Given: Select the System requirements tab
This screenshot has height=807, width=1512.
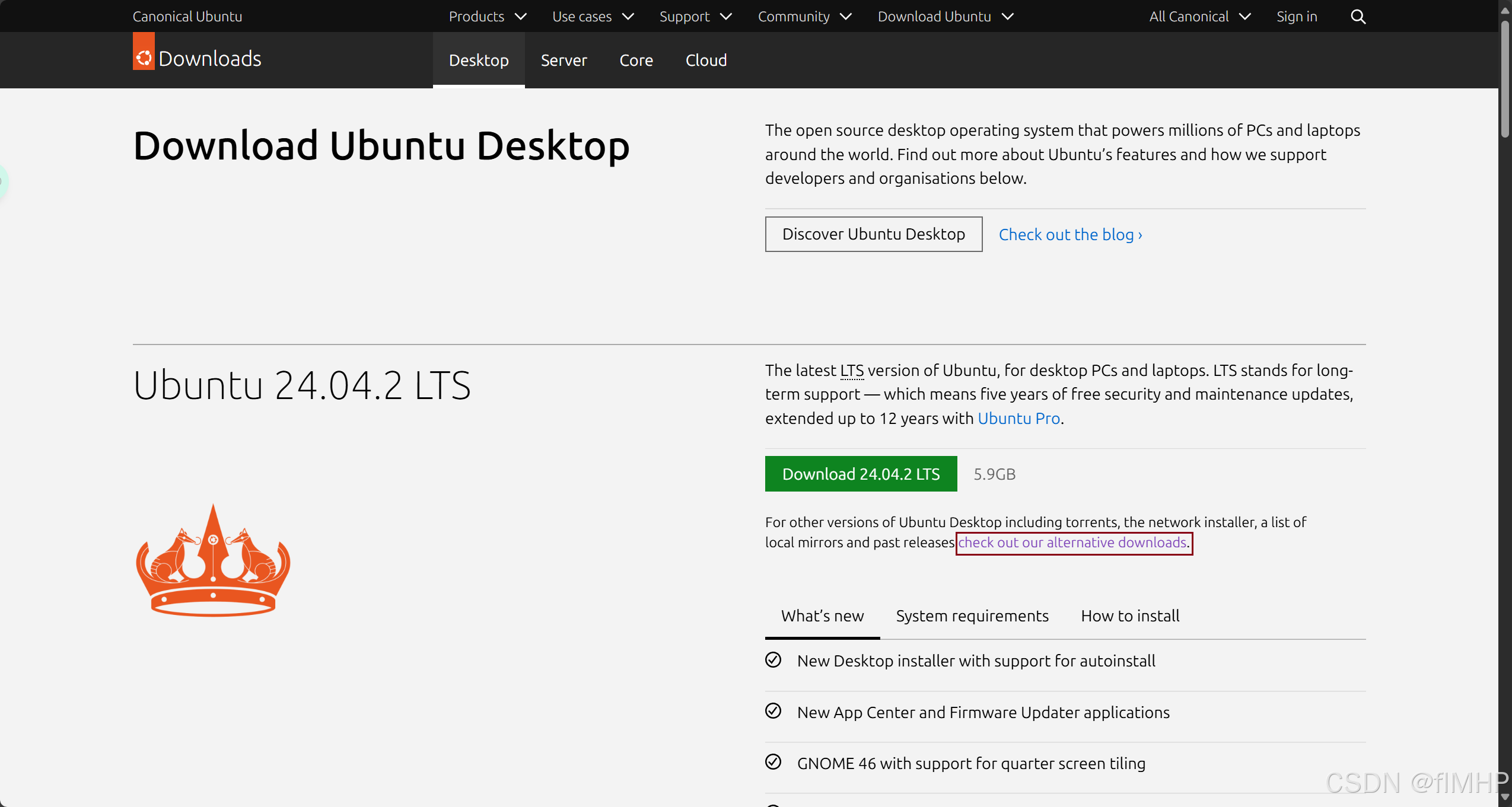Looking at the screenshot, I should coord(972,616).
